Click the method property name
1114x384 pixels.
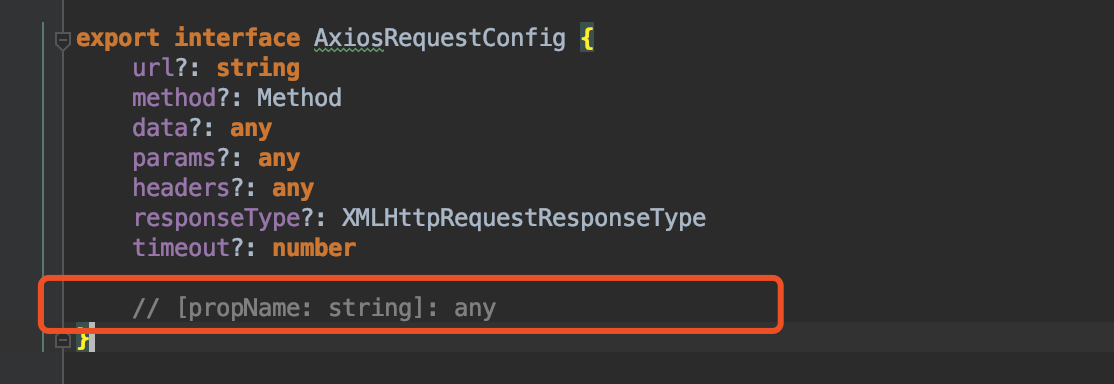(174, 97)
